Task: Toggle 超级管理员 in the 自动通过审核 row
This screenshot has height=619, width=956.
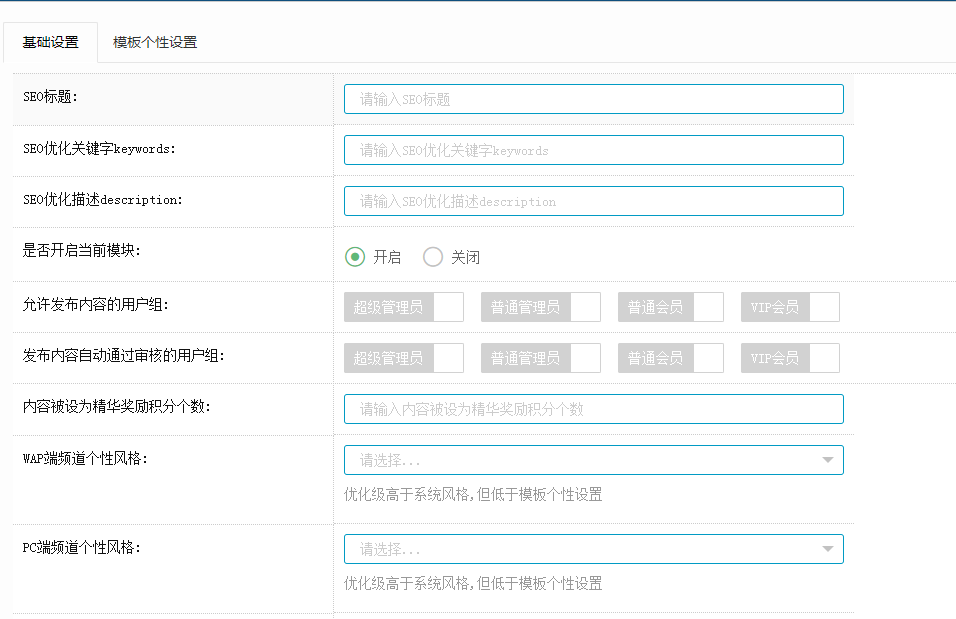Action: point(404,358)
